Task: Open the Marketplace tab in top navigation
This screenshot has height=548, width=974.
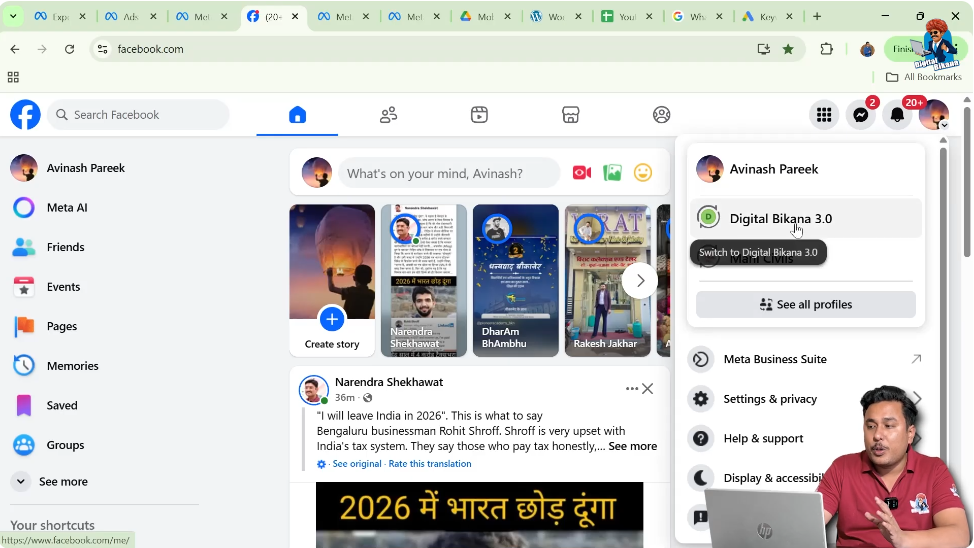Action: click(570, 115)
